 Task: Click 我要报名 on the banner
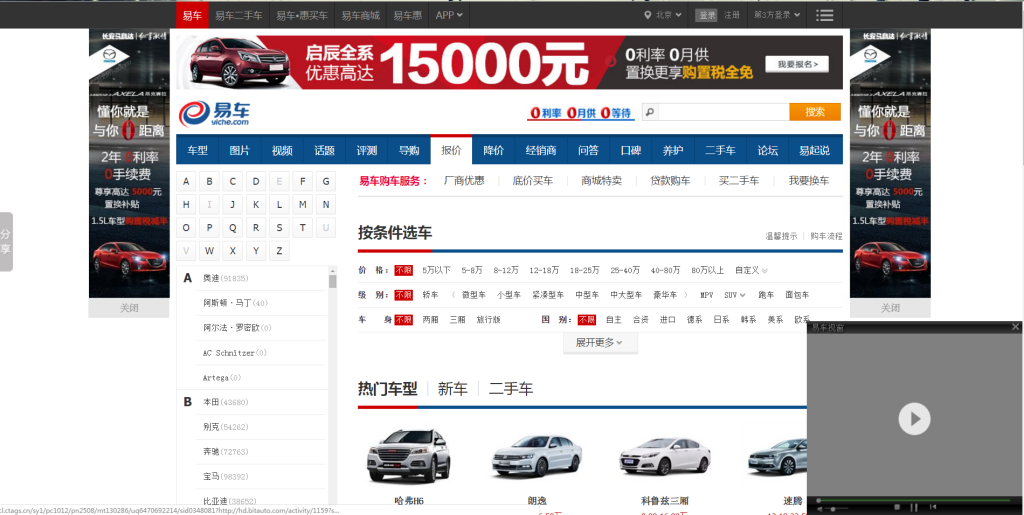(797, 64)
